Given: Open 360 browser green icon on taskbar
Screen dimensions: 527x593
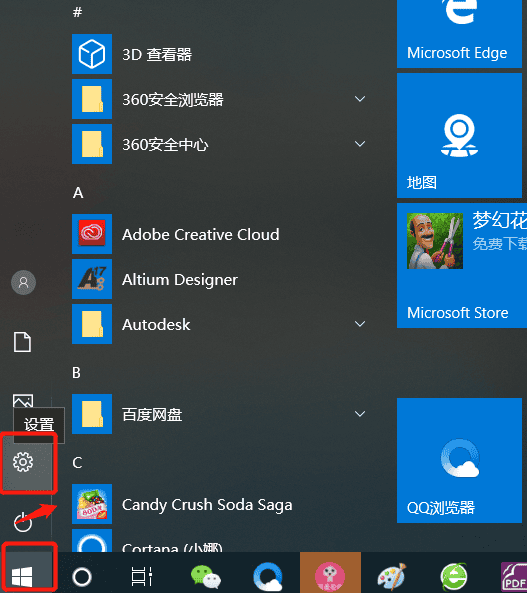Looking at the screenshot, I should pyautogui.click(x=454, y=577).
